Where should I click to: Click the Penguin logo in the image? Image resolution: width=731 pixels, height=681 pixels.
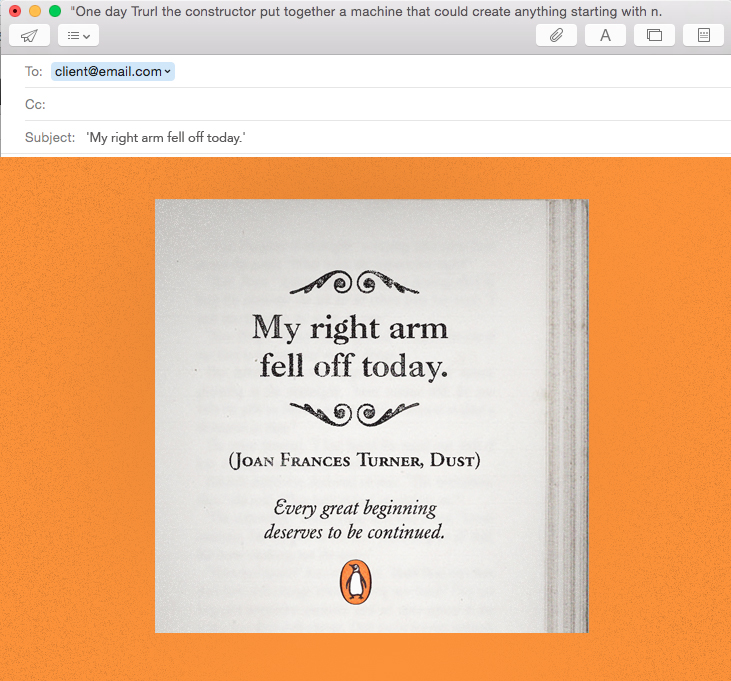355,582
